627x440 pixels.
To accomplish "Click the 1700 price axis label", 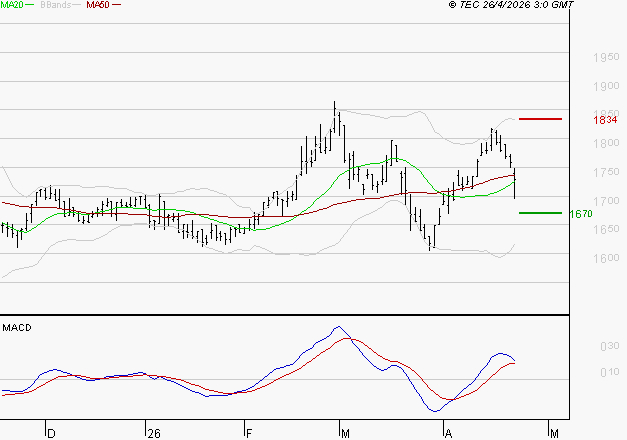I will (x=606, y=200).
